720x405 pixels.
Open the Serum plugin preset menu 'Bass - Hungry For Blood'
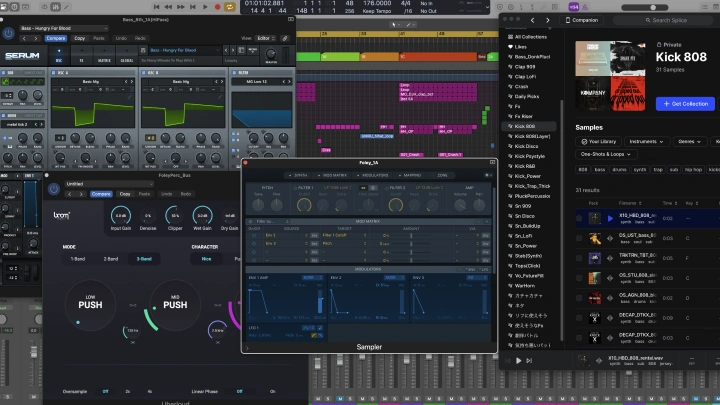[x=63, y=28]
